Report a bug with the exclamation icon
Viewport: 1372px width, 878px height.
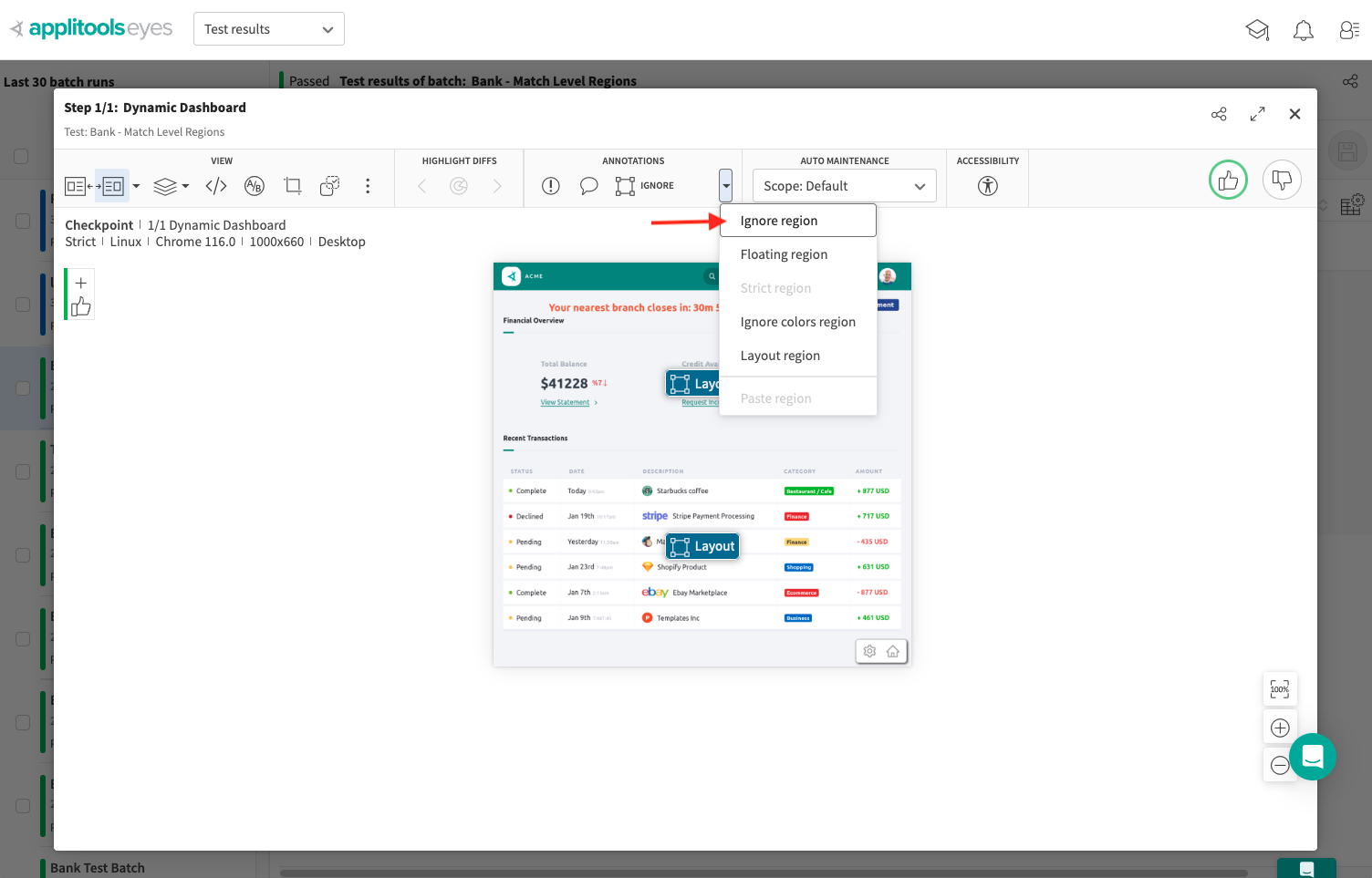tap(550, 186)
